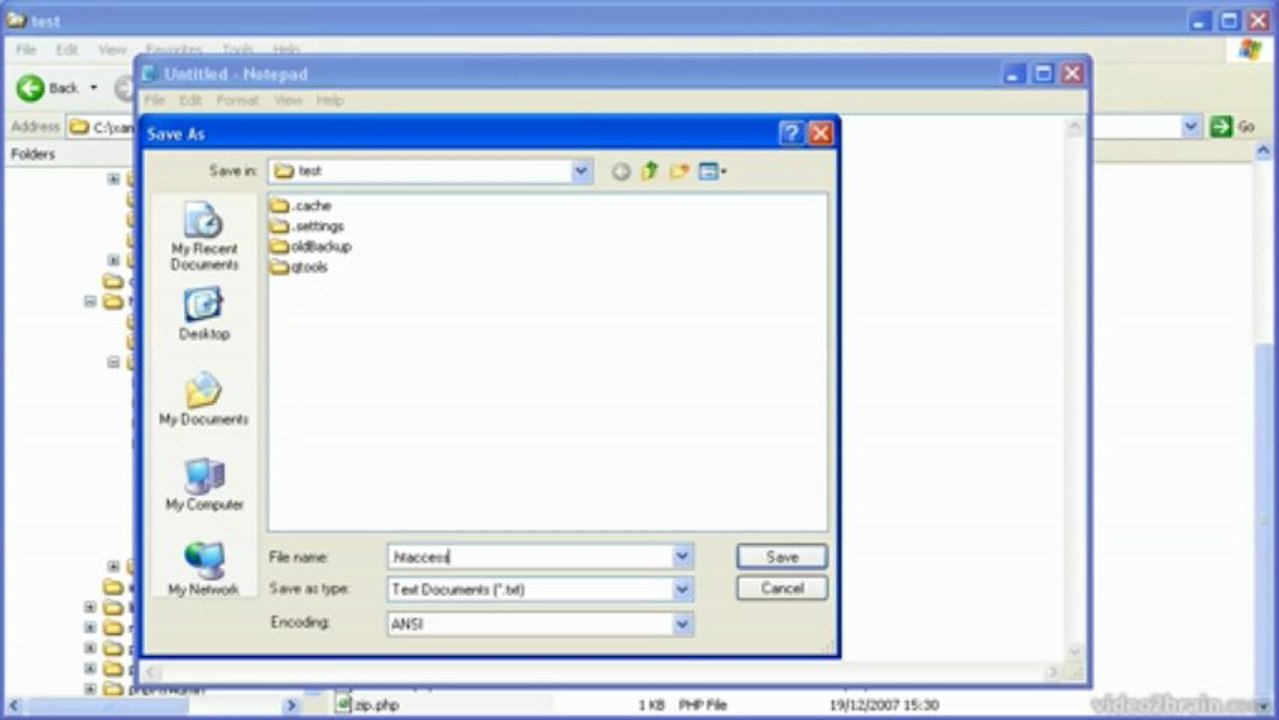Close the Save As dialog
The width and height of the screenshot is (1279, 720).
click(821, 133)
